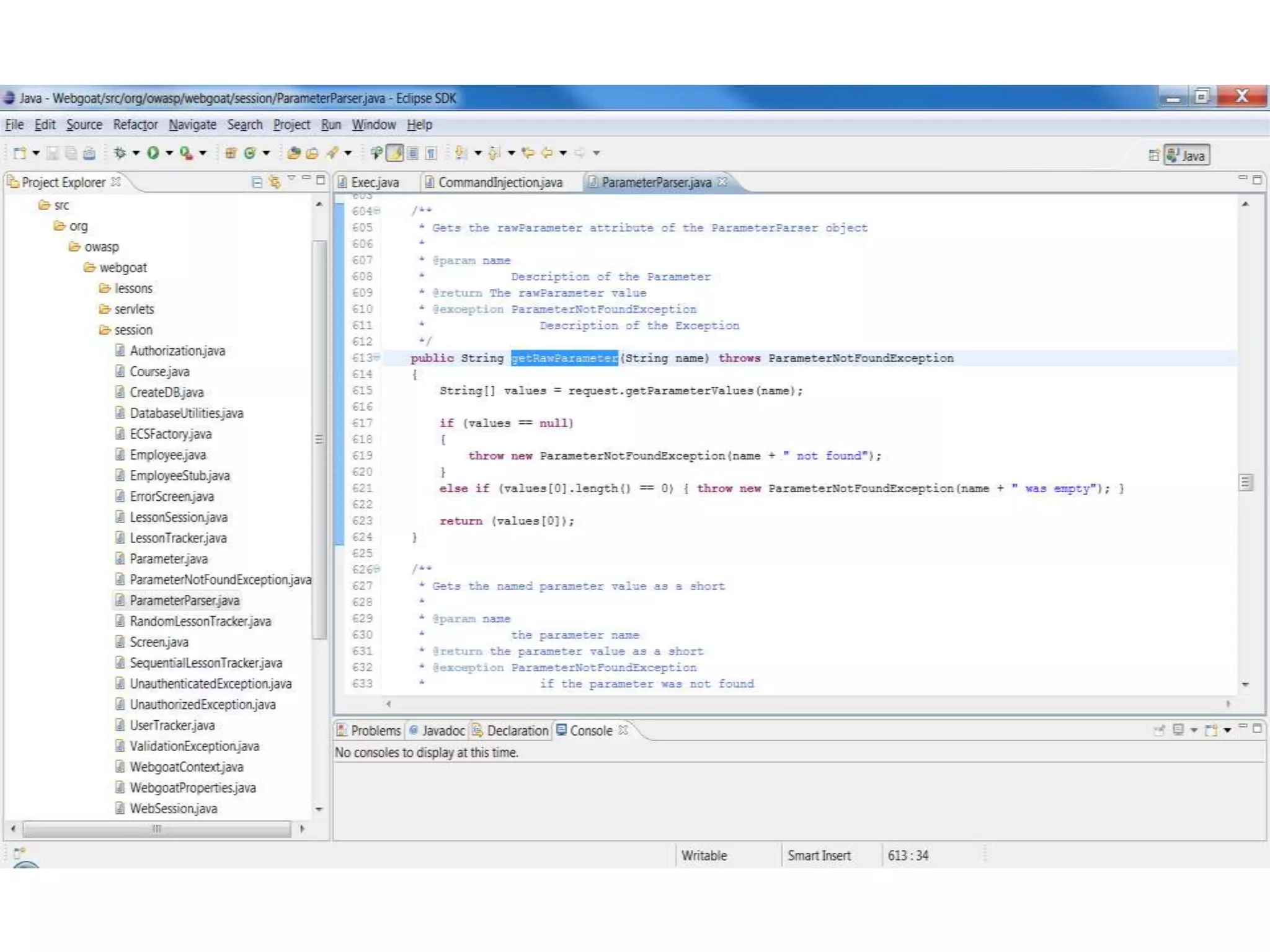The width and height of the screenshot is (1270, 952).
Task: Click the Print icon in toolbar
Action: point(90,153)
